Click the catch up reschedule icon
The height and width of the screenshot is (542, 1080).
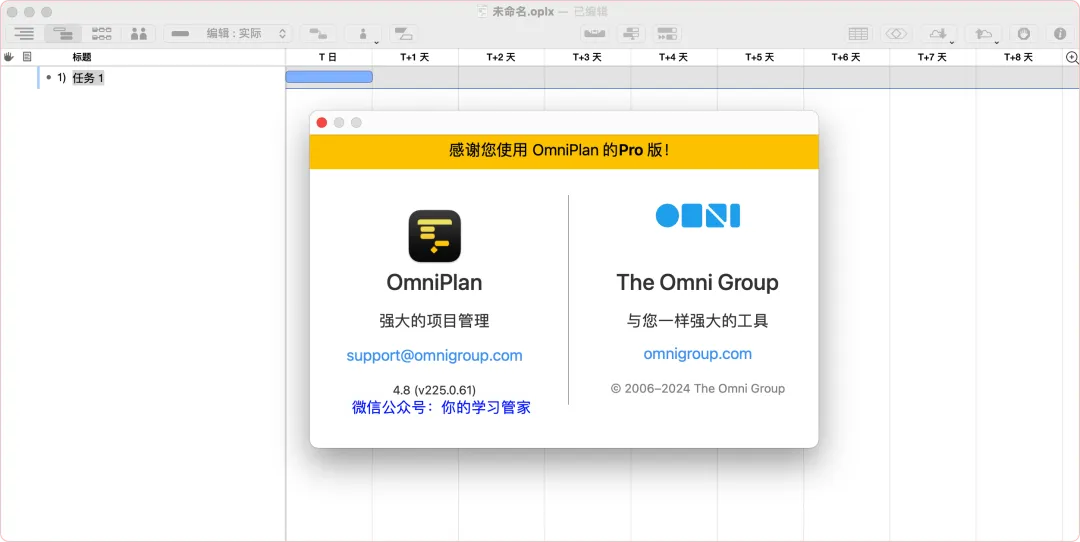point(667,33)
